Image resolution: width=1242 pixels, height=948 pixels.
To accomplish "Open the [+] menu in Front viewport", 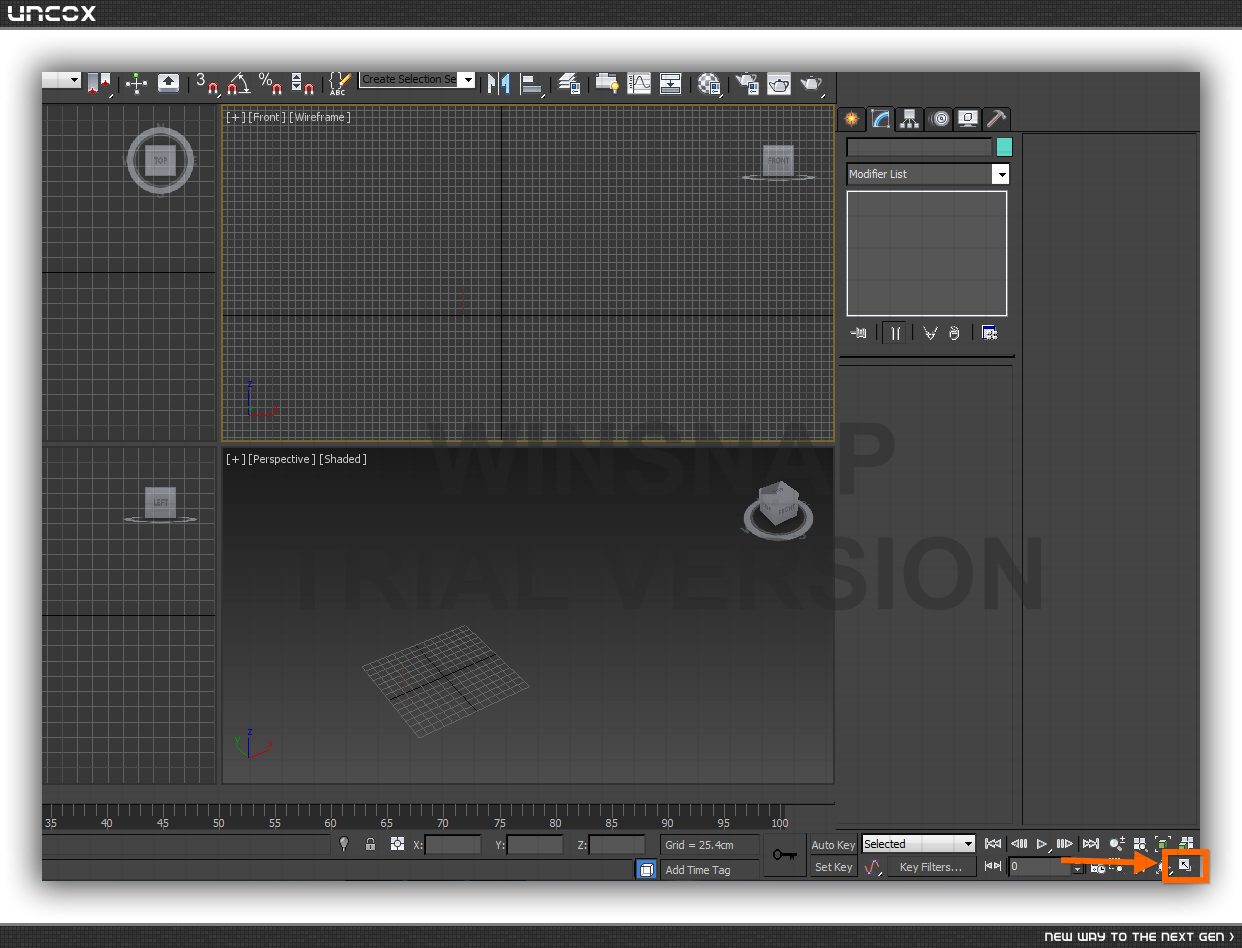I will click(x=236, y=117).
